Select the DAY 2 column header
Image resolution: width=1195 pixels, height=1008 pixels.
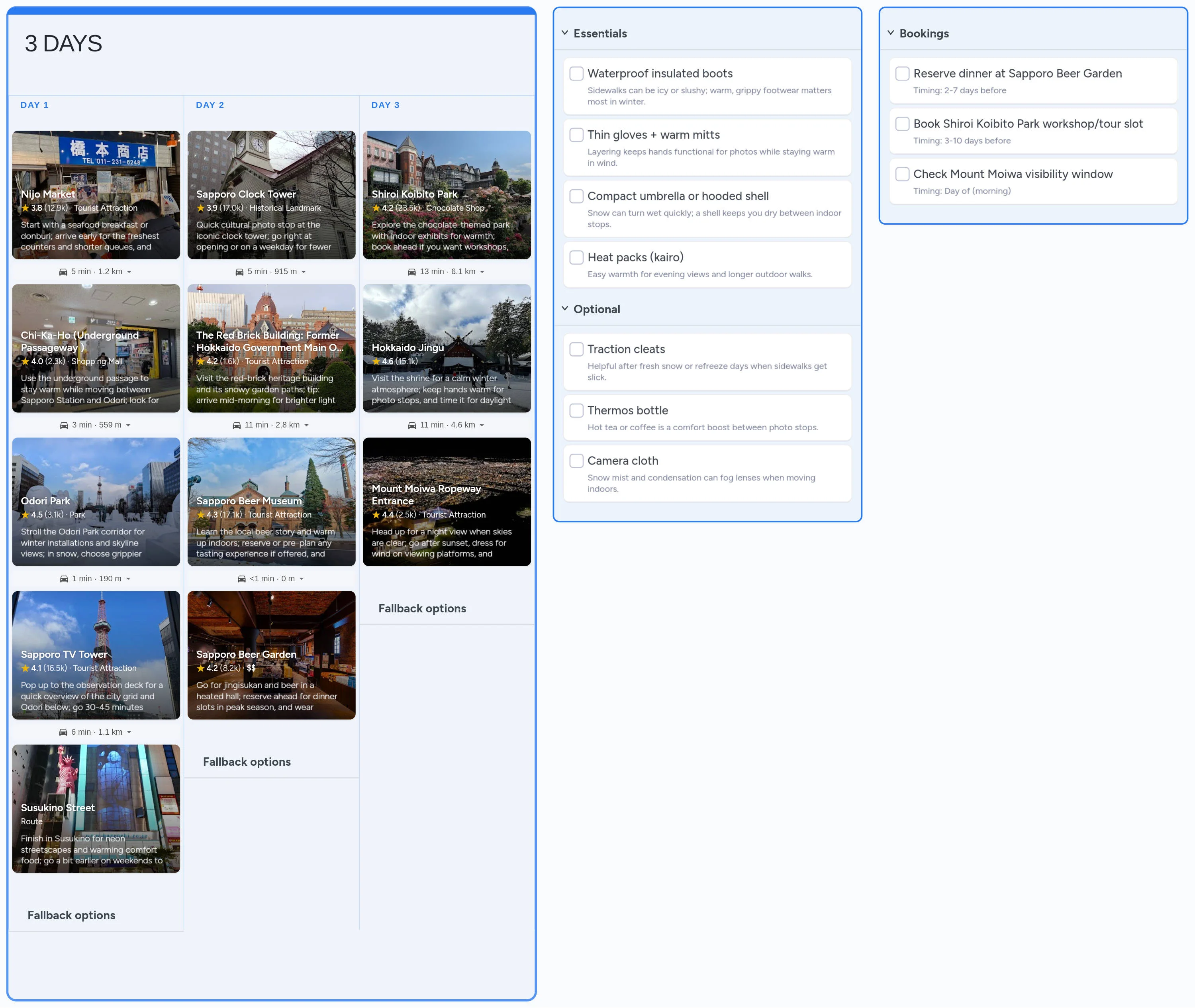(x=210, y=104)
